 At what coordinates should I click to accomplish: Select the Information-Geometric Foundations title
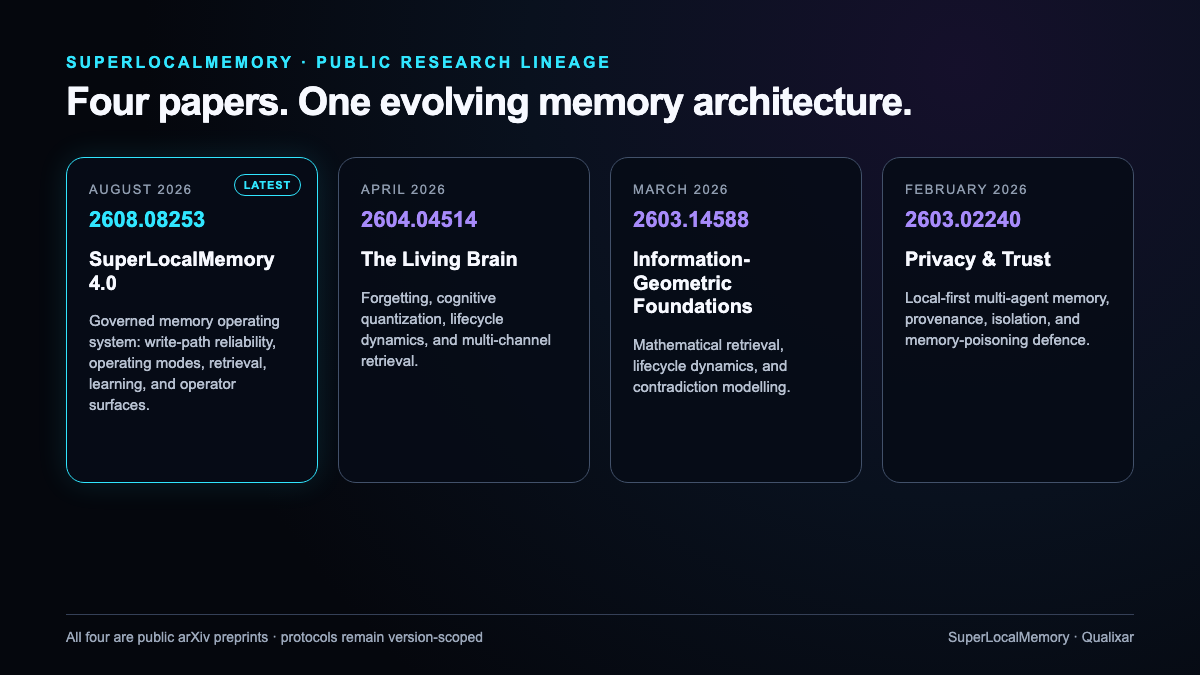point(693,283)
